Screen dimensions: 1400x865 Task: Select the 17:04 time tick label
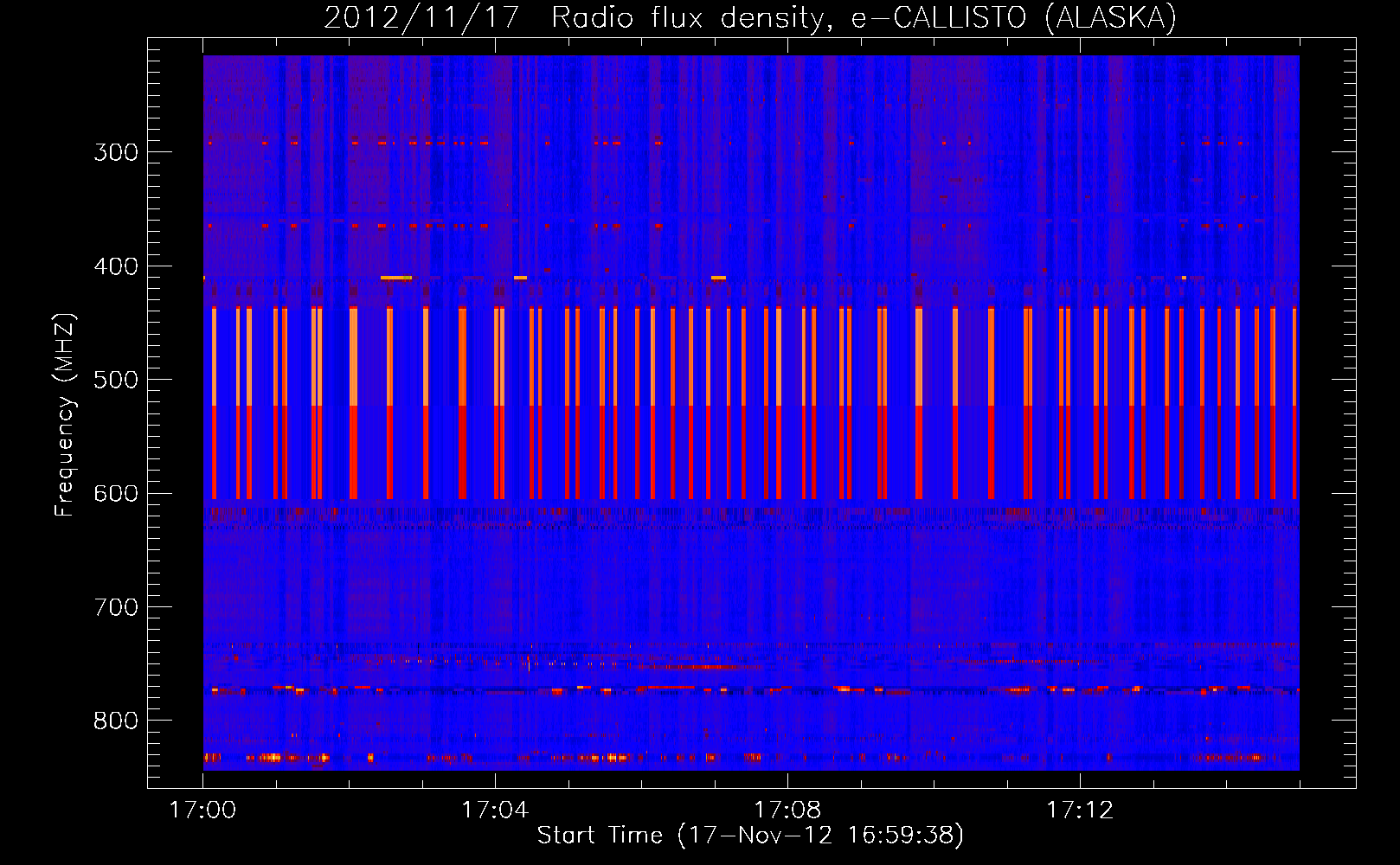(x=495, y=810)
